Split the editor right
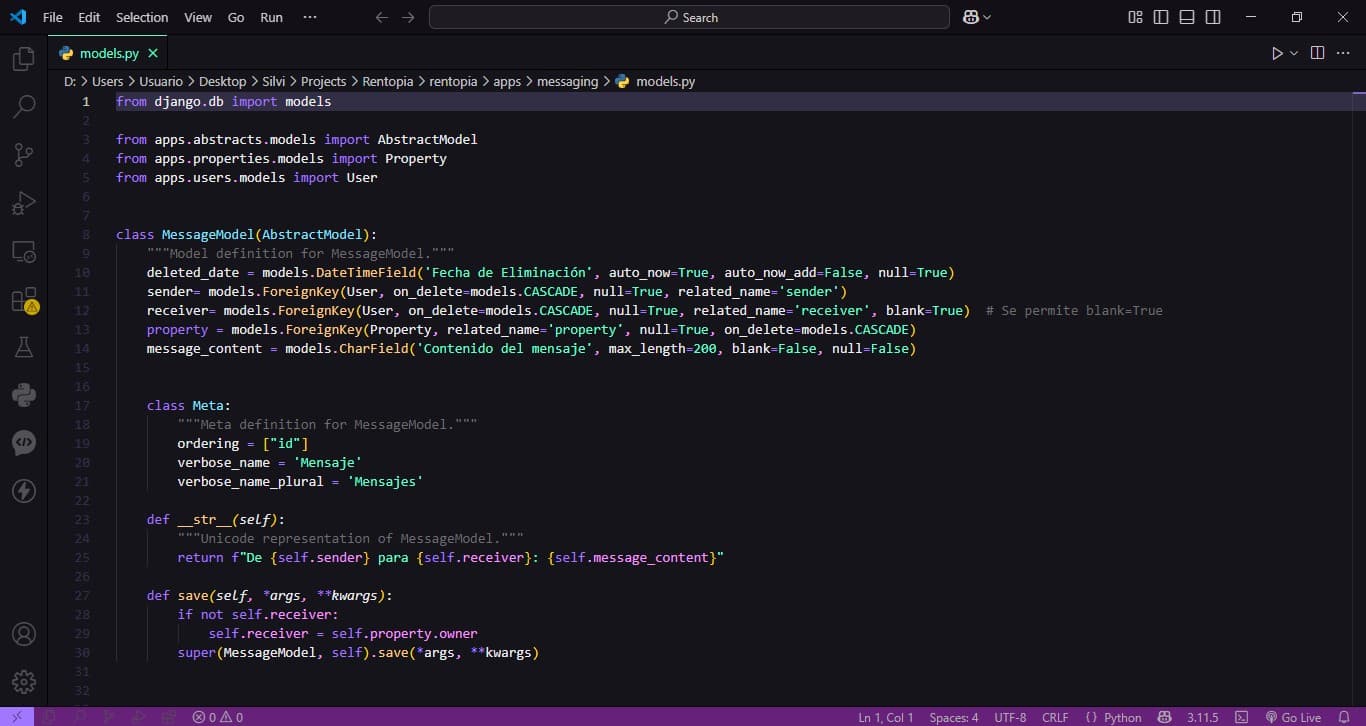 pos(1317,53)
